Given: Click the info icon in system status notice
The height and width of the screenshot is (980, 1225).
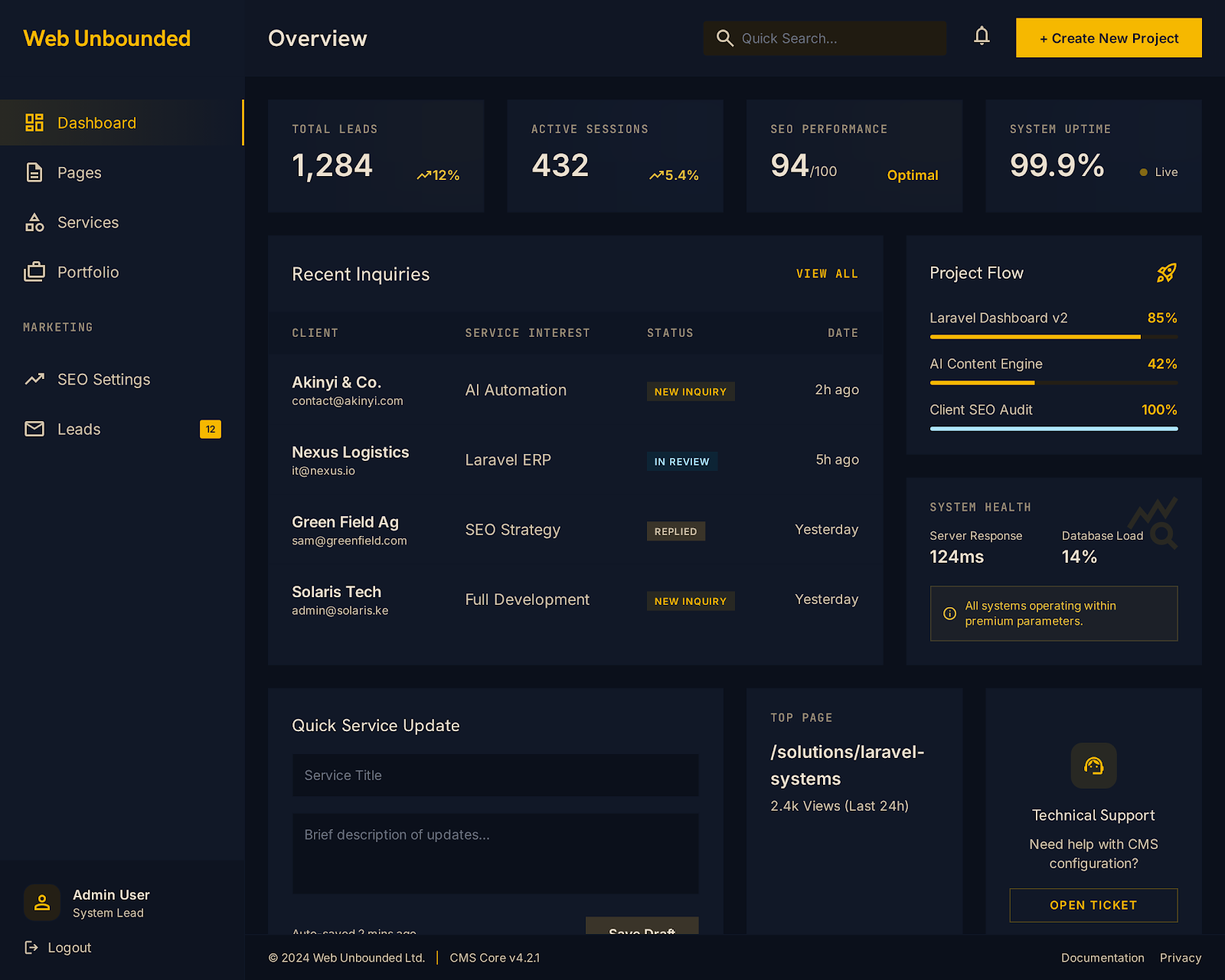Looking at the screenshot, I should click(949, 613).
